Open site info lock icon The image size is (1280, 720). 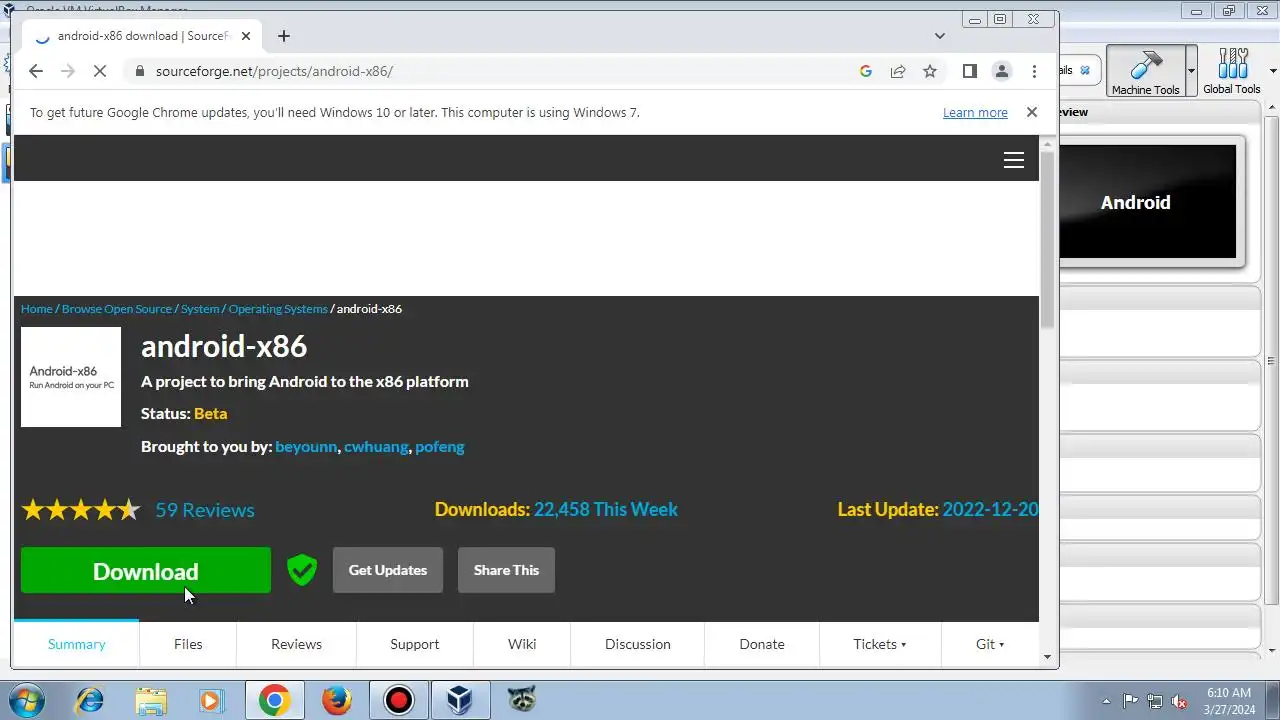click(x=139, y=71)
